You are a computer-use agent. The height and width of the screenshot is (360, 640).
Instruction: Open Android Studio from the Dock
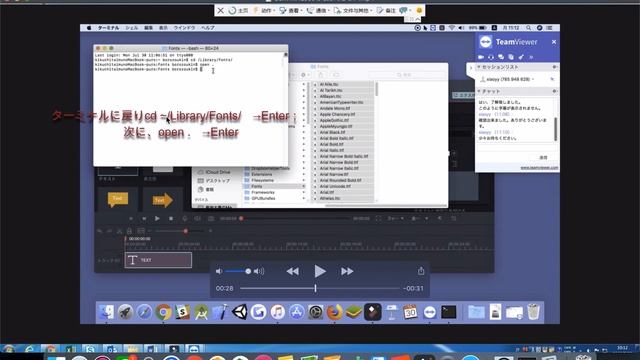201,312
